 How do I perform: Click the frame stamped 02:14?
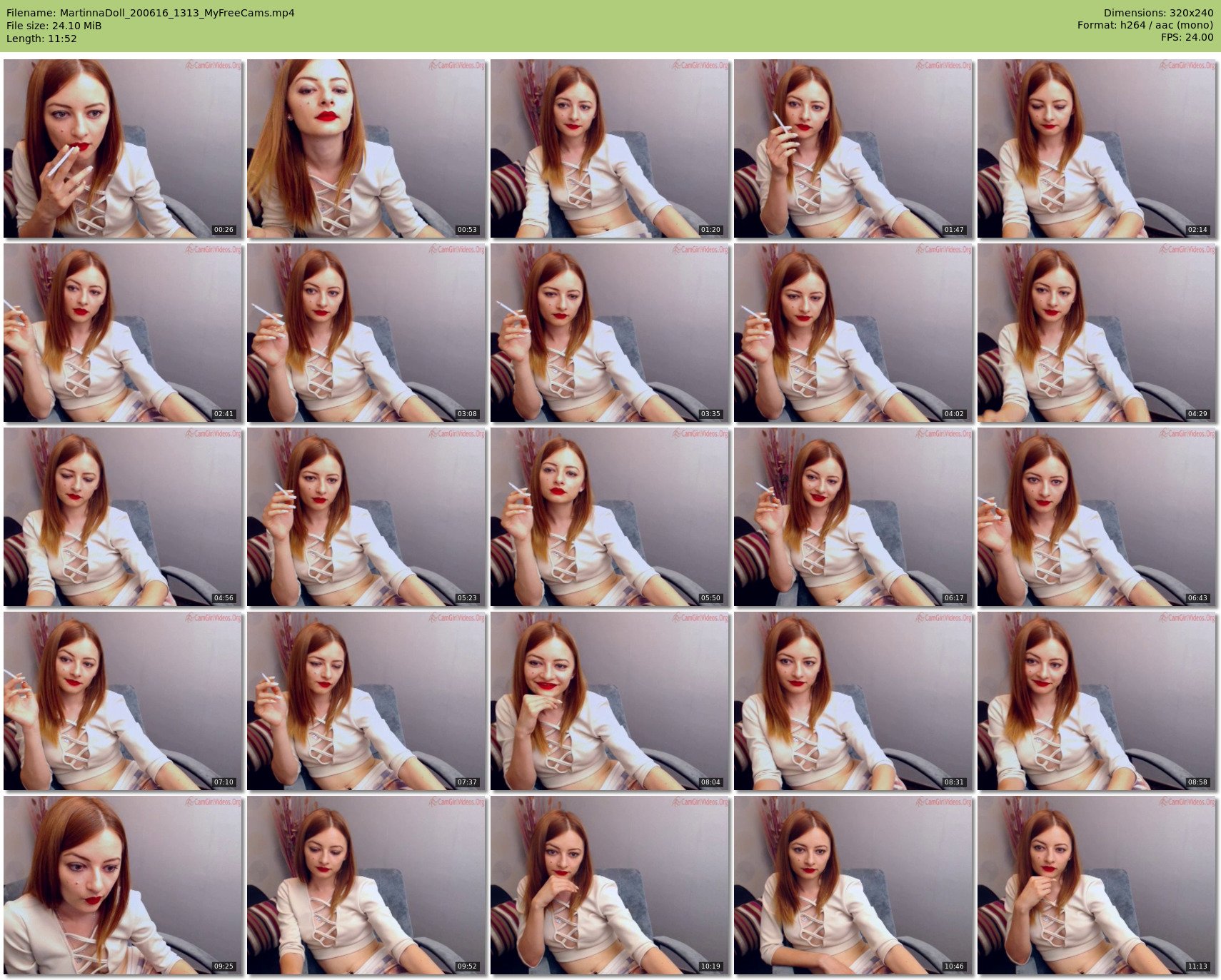pos(1097,148)
